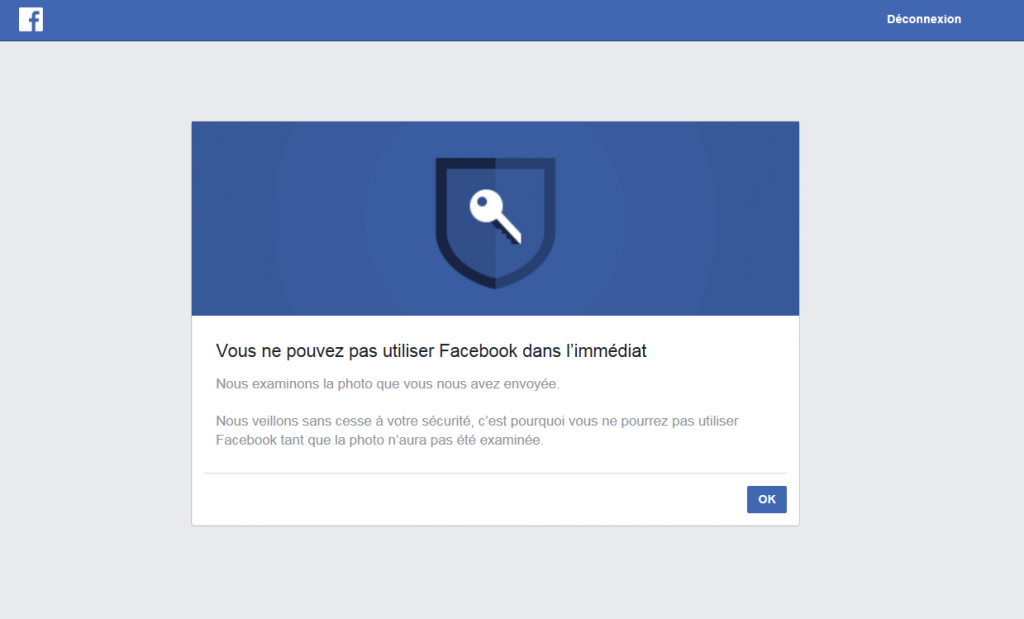The width and height of the screenshot is (1024, 619).
Task: Click an empty area of the blue top bar
Action: (457, 20)
